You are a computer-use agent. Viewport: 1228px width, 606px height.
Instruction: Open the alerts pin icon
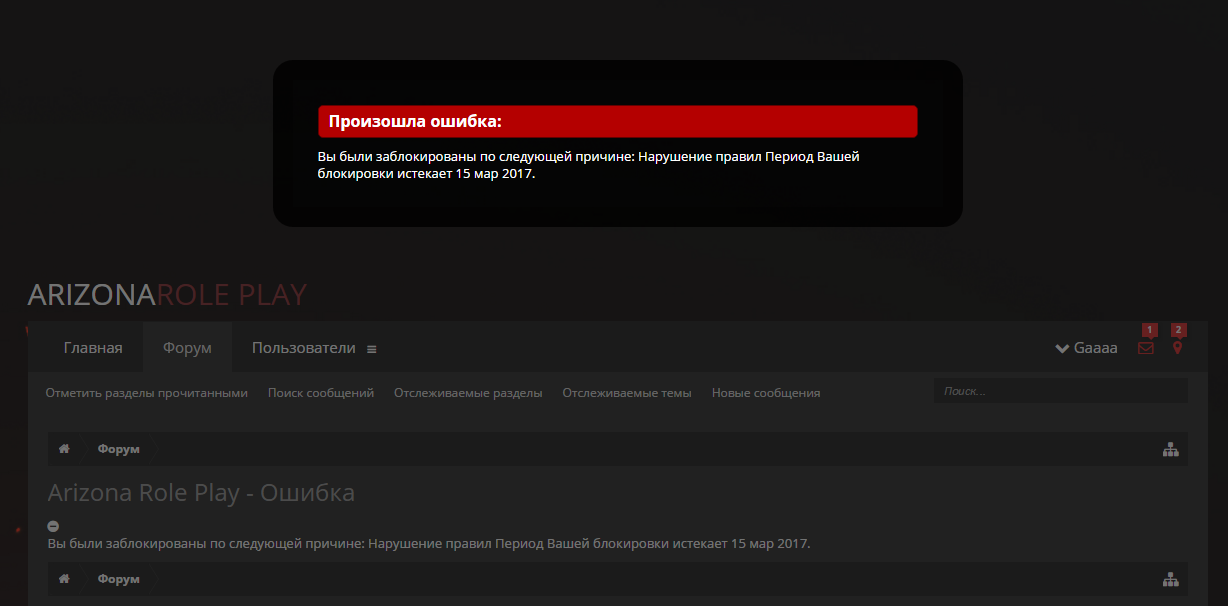pos(1178,348)
